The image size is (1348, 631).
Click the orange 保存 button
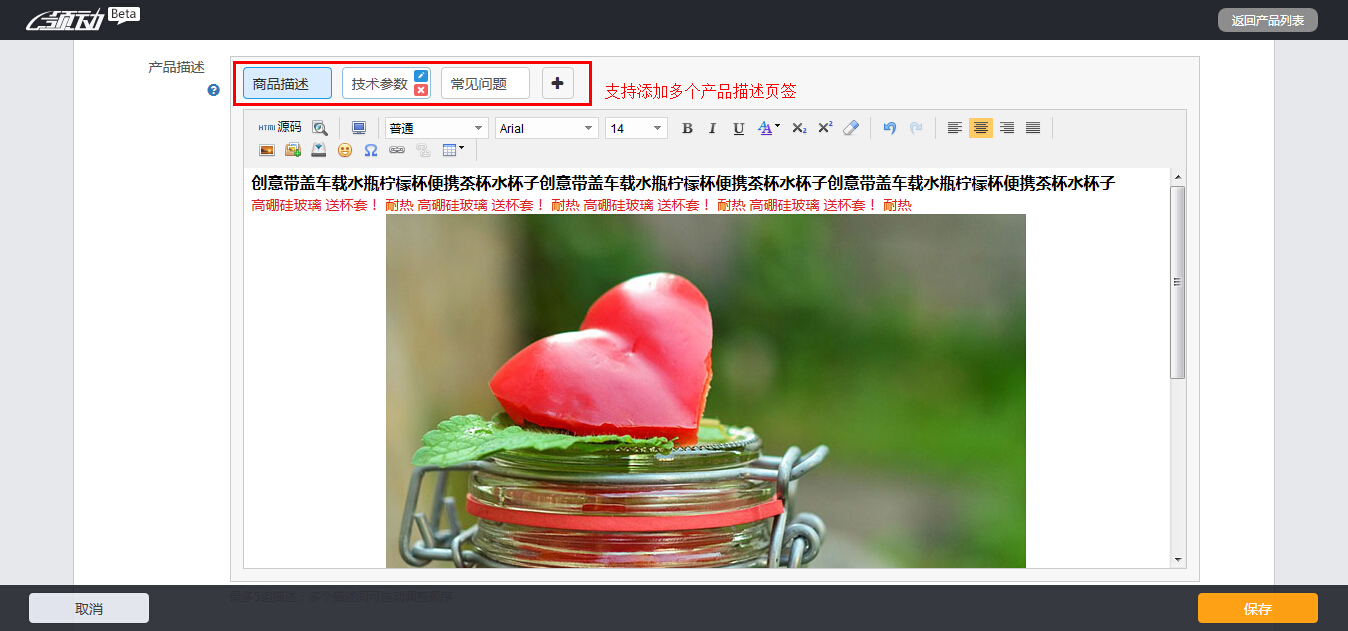(1257, 608)
